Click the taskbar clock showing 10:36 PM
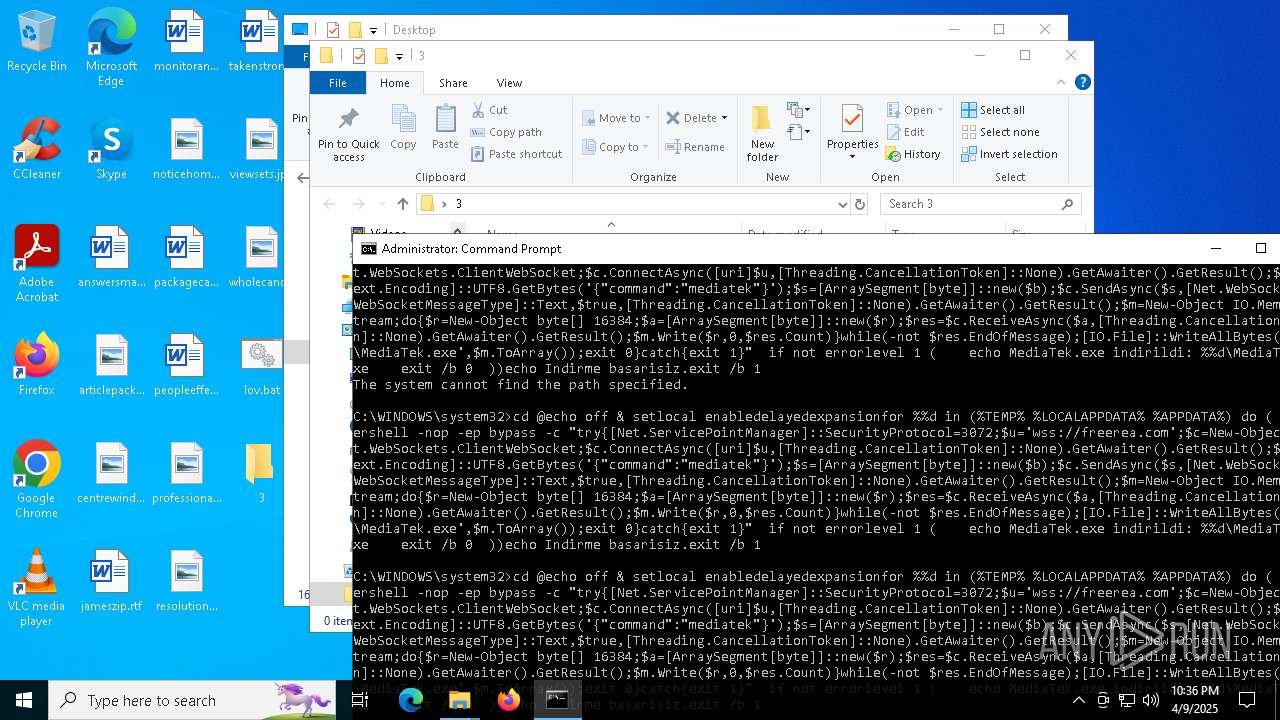Screen dimensions: 1280x720 [1194, 700]
